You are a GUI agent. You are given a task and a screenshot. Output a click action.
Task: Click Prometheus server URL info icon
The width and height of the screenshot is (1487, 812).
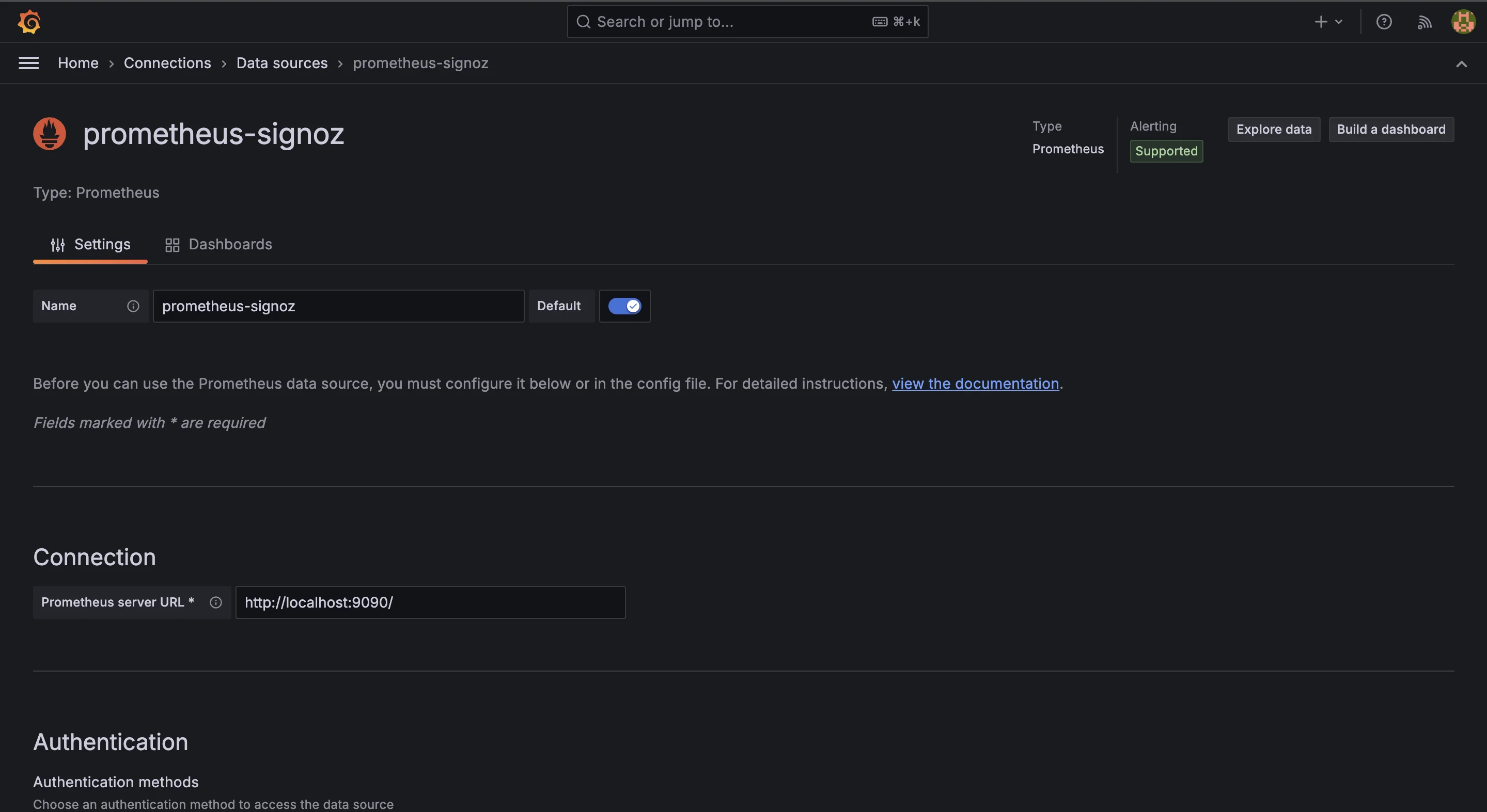coord(215,602)
